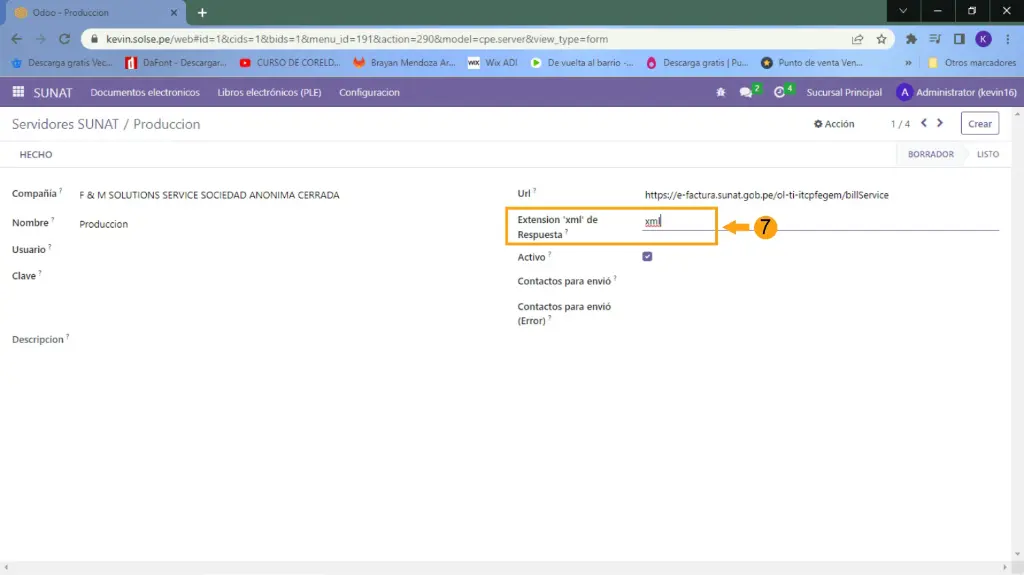Click the browser forward arrow
Viewport: 1024px width, 575px height.
coord(40,39)
